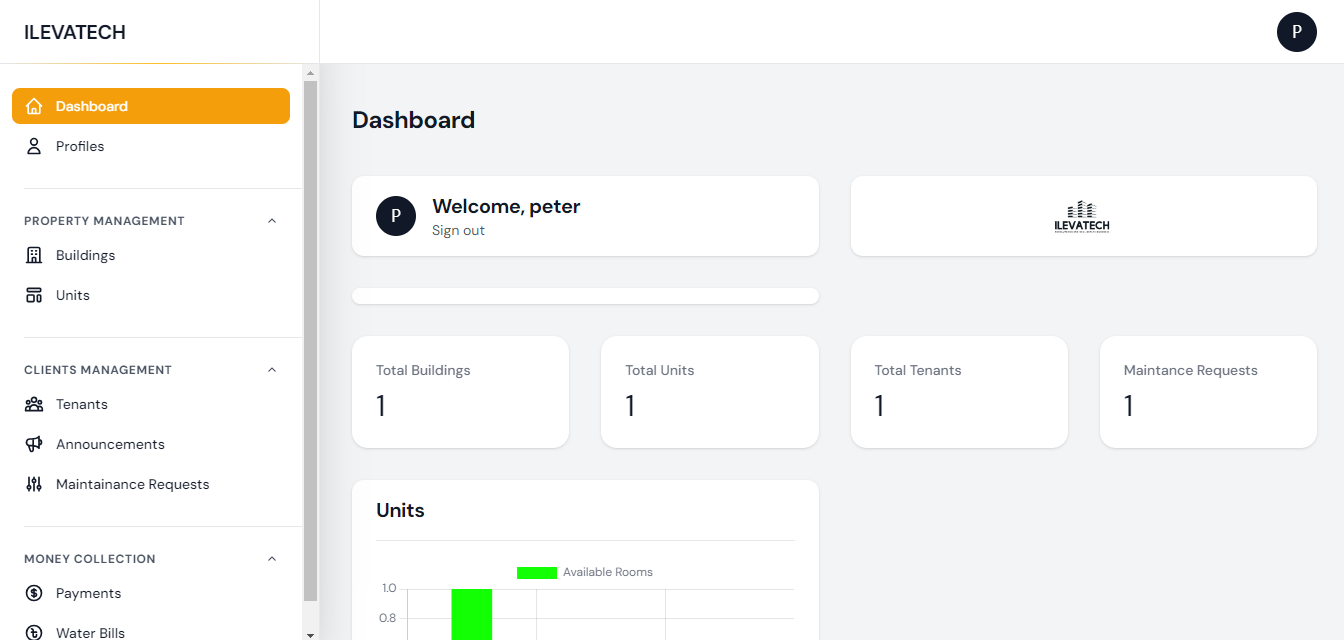Go to Units page in sidebar
The height and width of the screenshot is (640, 1344).
click(151, 295)
